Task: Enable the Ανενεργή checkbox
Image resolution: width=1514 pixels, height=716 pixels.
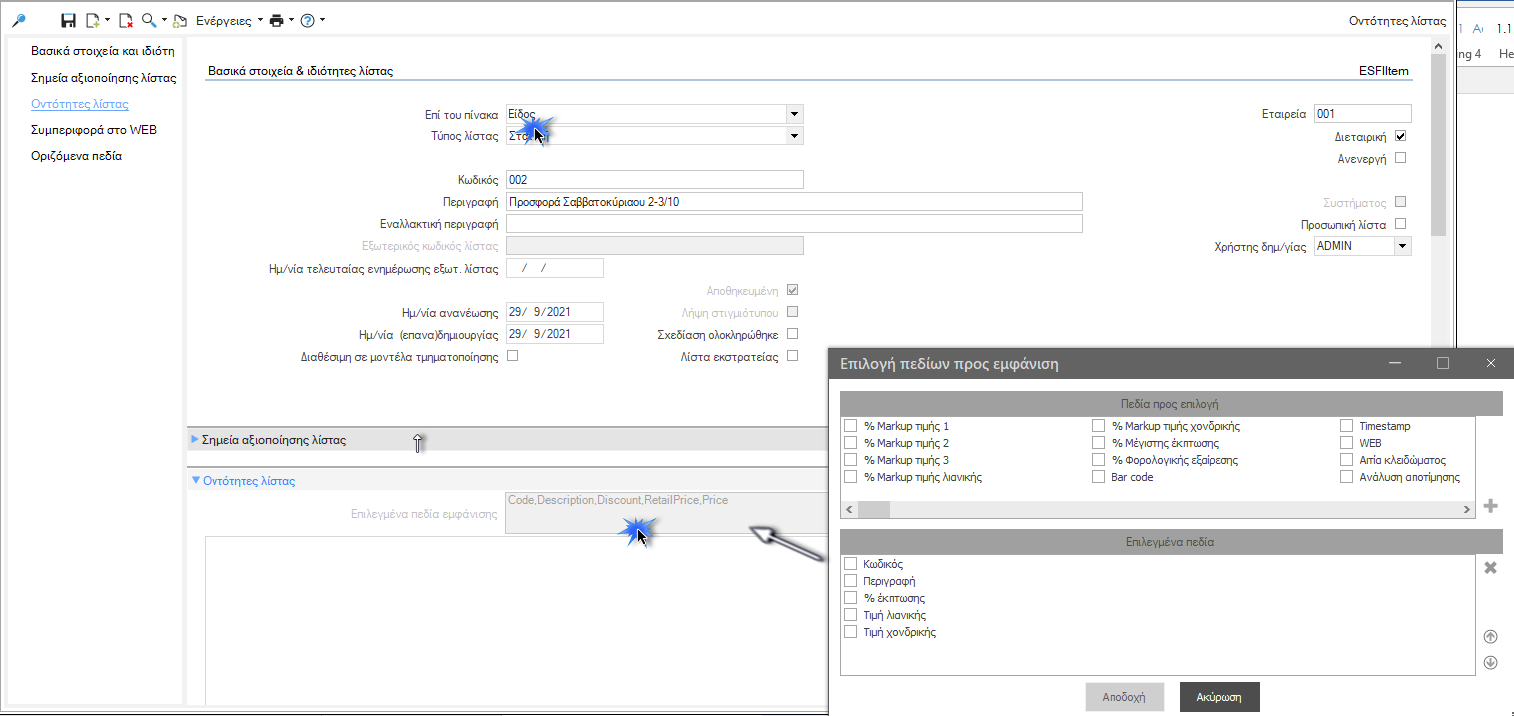Action: point(1400,158)
